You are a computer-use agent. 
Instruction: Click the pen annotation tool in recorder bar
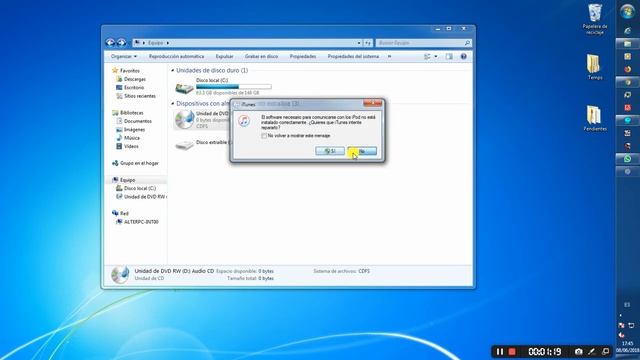591,351
